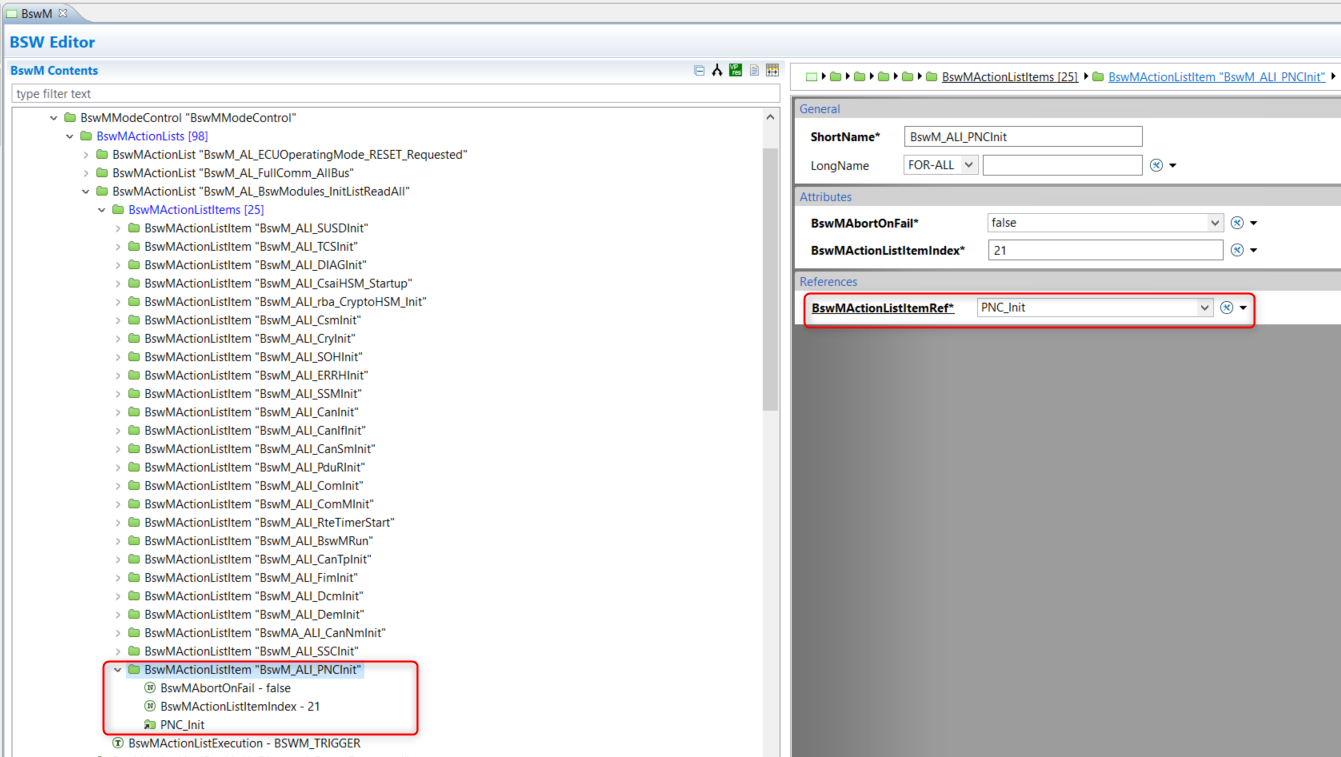Click the folder icon of BswM_ALI_CanInit
Screen dimensions: 1341x757
coord(134,412)
